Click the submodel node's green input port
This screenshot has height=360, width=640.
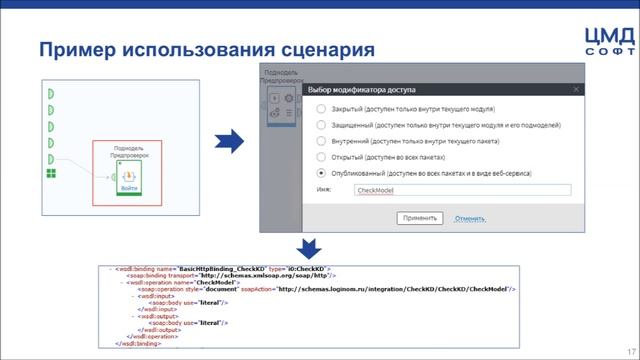click(x=113, y=177)
